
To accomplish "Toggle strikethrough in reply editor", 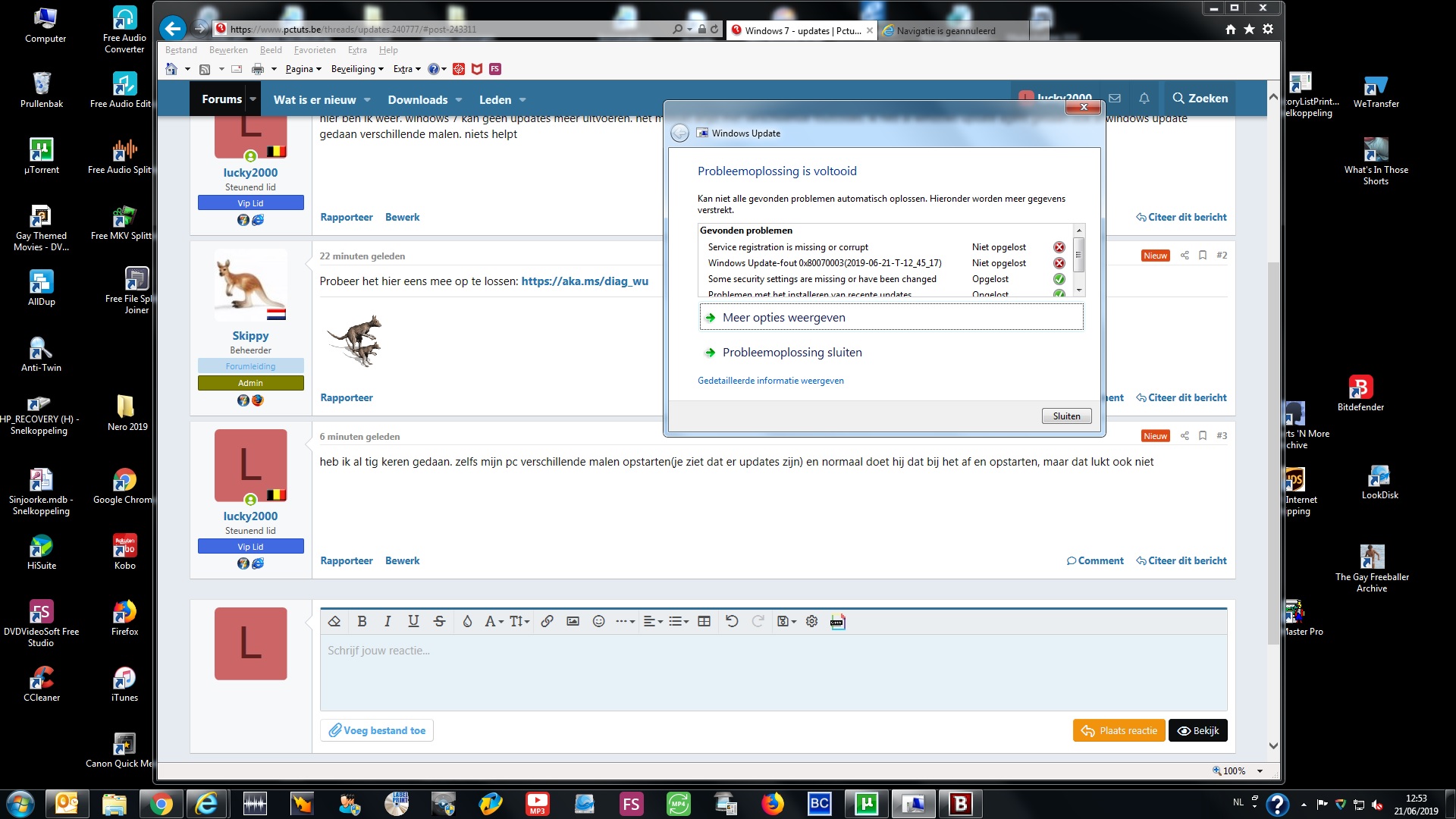I will 439,622.
